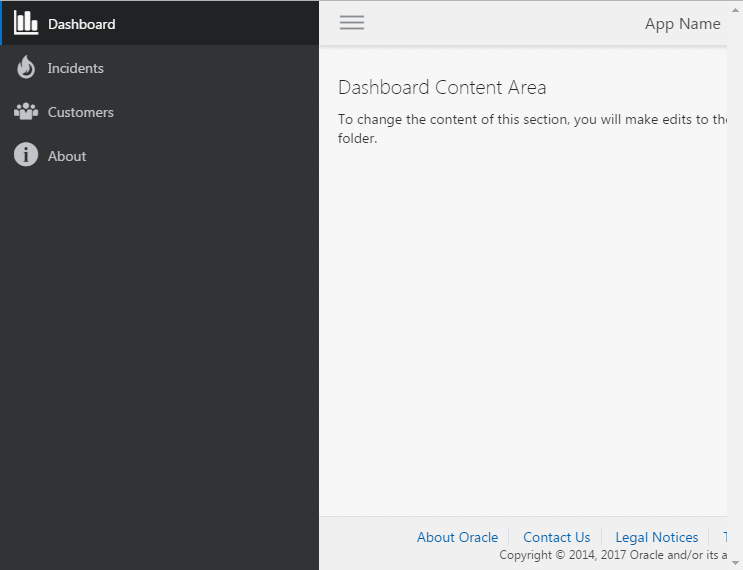Viewport: 743px width, 570px height.
Task: Open the Contact Us footer link
Action: pos(556,537)
